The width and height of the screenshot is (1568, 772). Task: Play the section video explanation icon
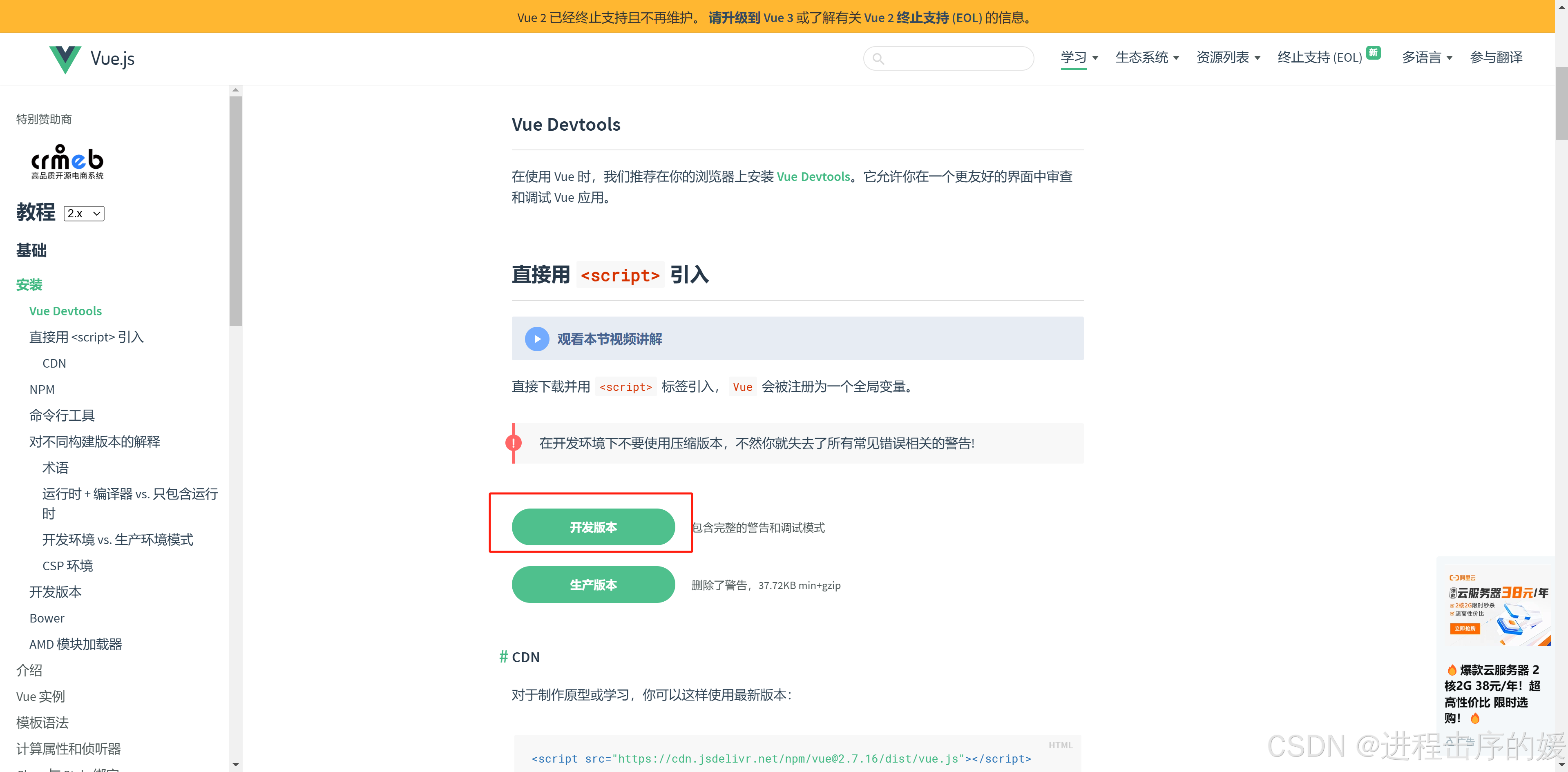tap(537, 339)
